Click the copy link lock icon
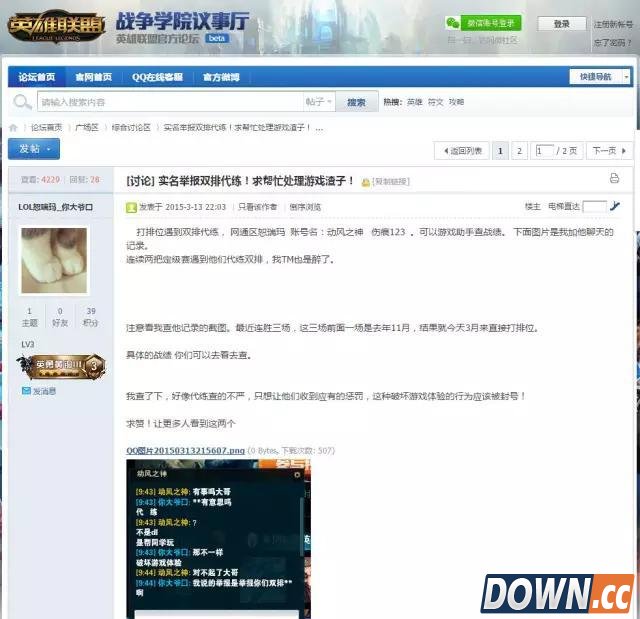640x619 pixels. (365, 182)
